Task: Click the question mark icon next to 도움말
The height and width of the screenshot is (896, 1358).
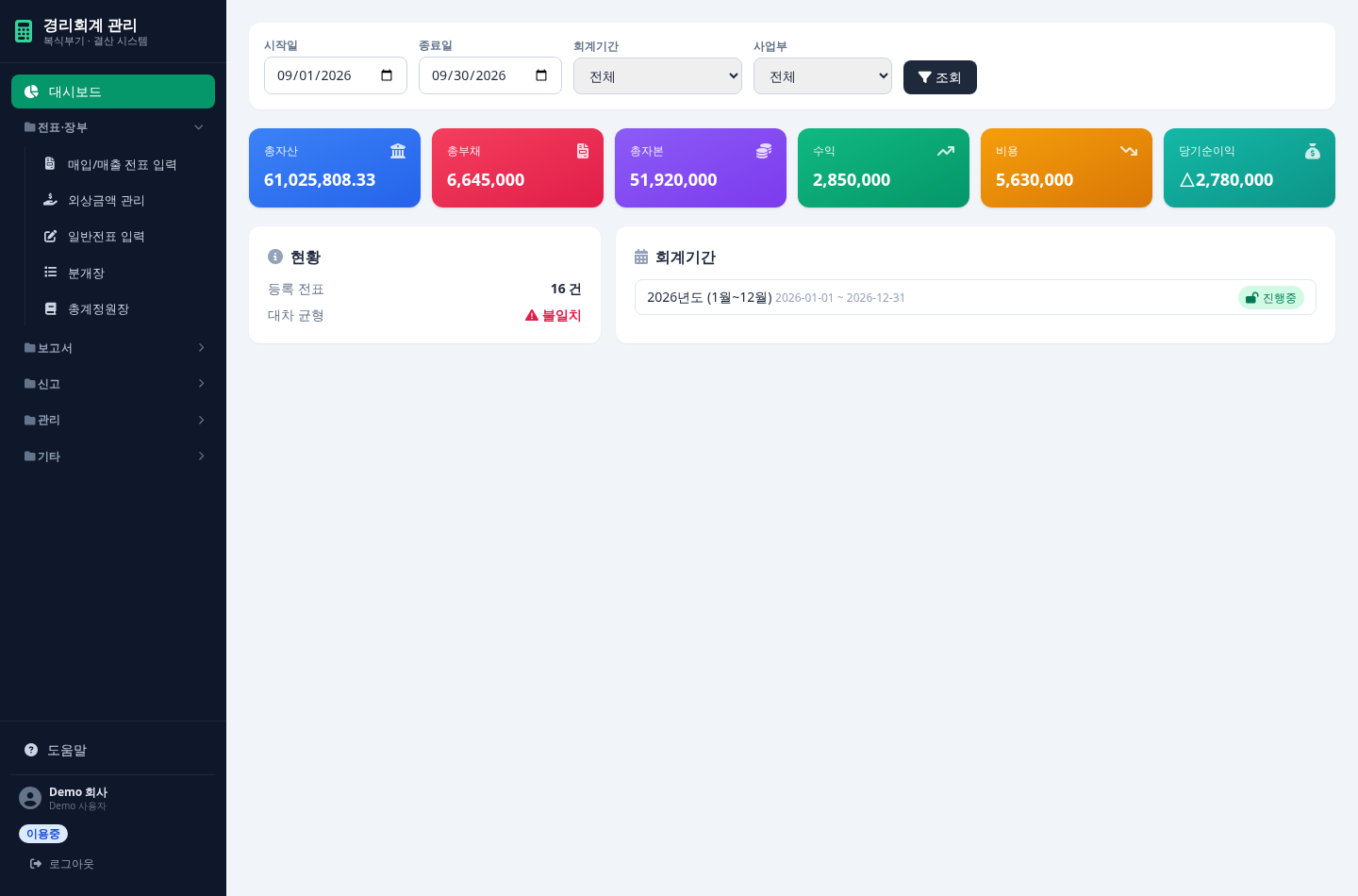Action: point(31,750)
